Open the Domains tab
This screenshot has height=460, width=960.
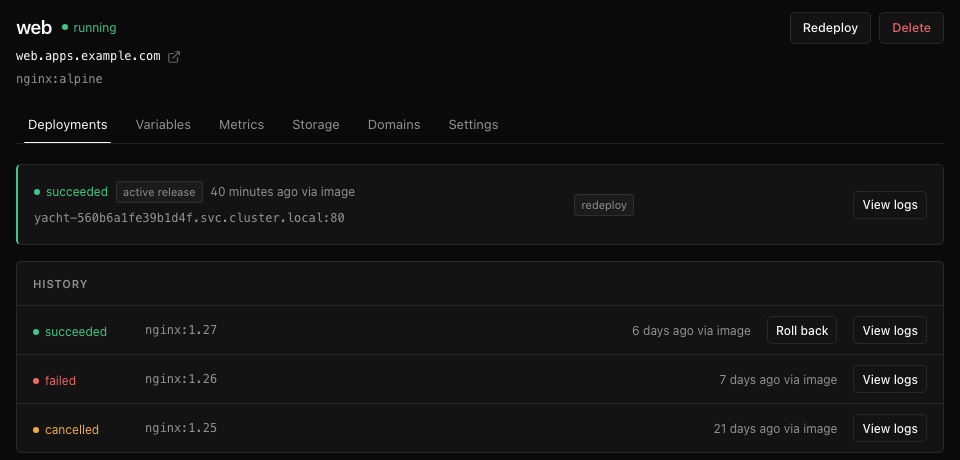tap(394, 124)
